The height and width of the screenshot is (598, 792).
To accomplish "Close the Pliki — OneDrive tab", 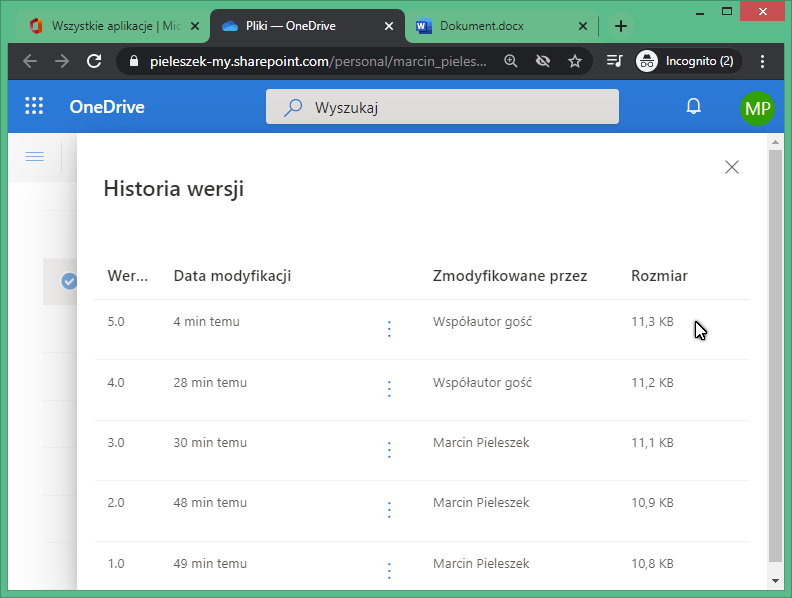I will tap(389, 26).
